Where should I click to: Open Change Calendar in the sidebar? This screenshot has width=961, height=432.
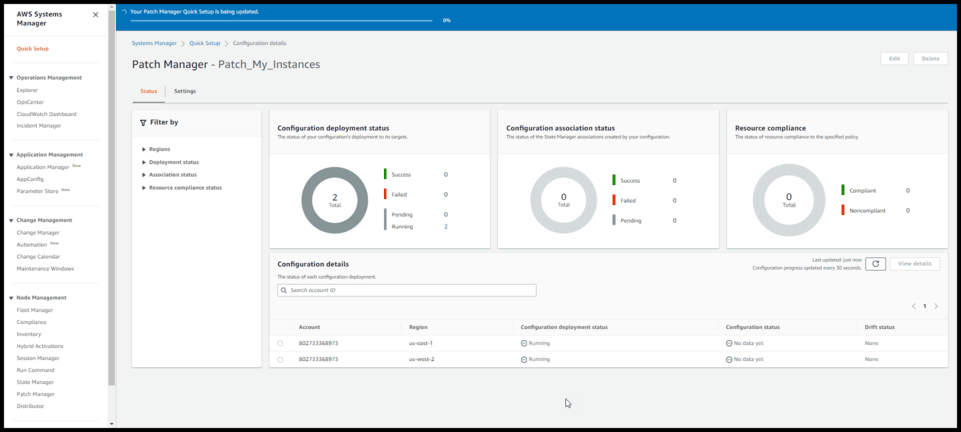38,257
